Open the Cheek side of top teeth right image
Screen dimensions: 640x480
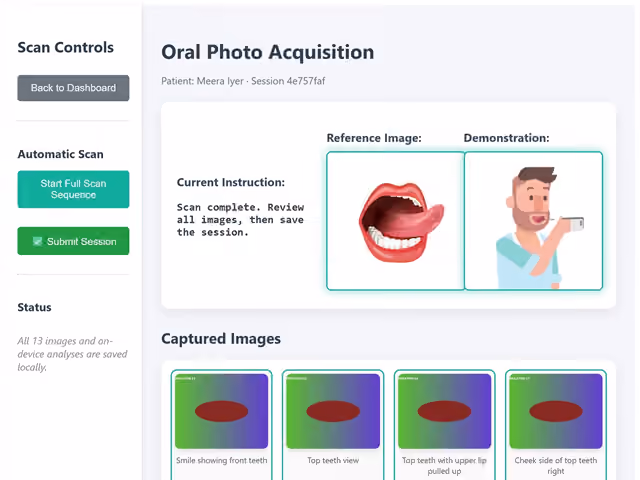click(x=556, y=411)
